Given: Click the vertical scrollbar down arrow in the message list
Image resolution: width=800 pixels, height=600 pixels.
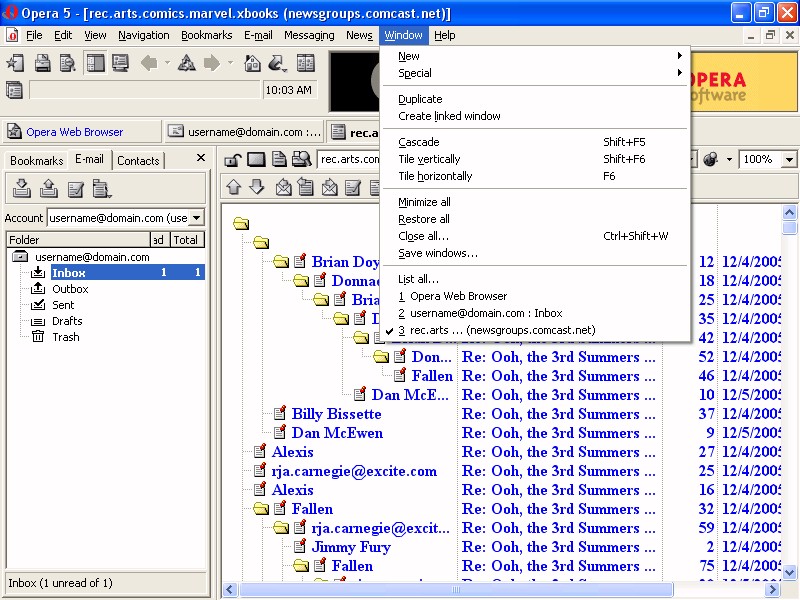Looking at the screenshot, I should click(789, 571).
